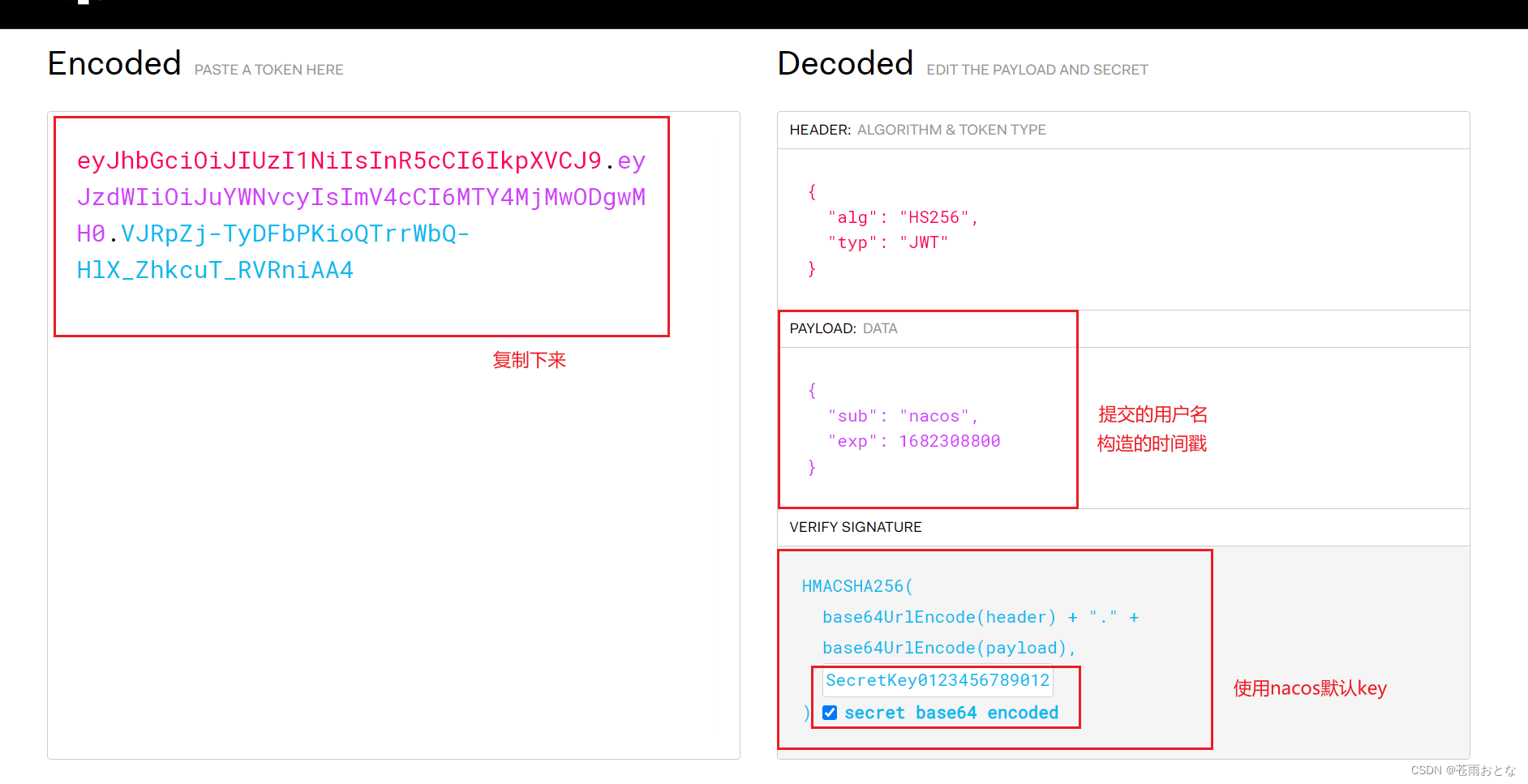
Task: Click the base64UrlEncode(payload) line
Action: coord(949,648)
